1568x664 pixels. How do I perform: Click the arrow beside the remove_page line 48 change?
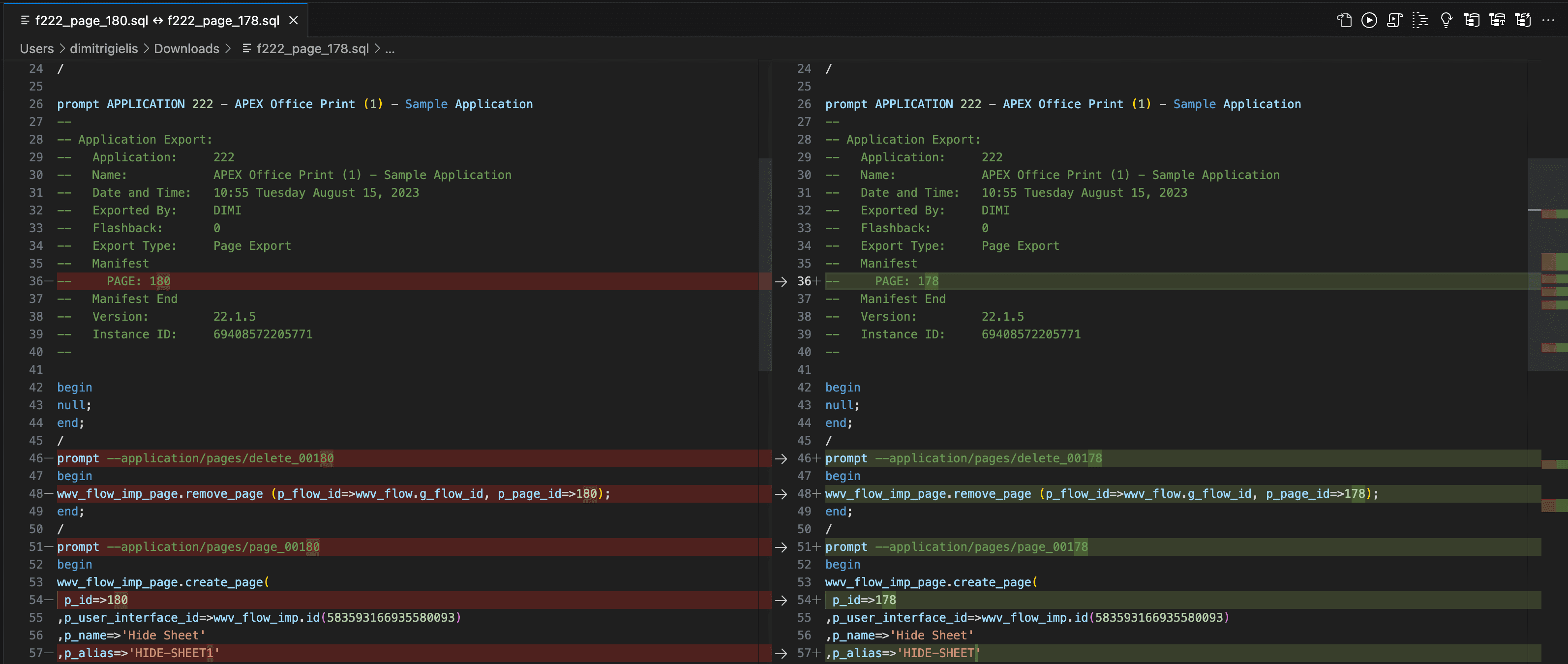781,494
